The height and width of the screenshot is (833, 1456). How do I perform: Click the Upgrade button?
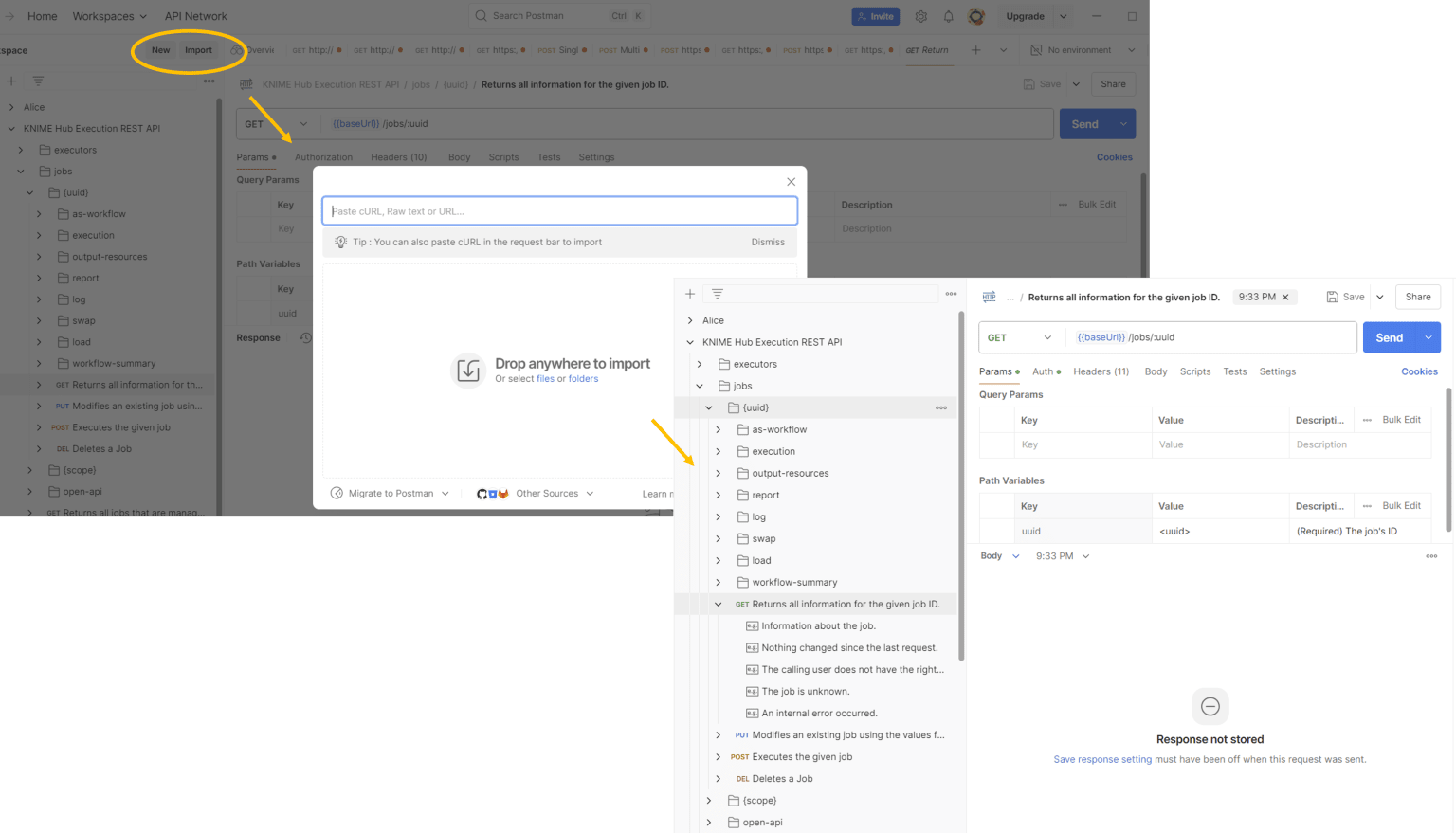[x=1025, y=16]
